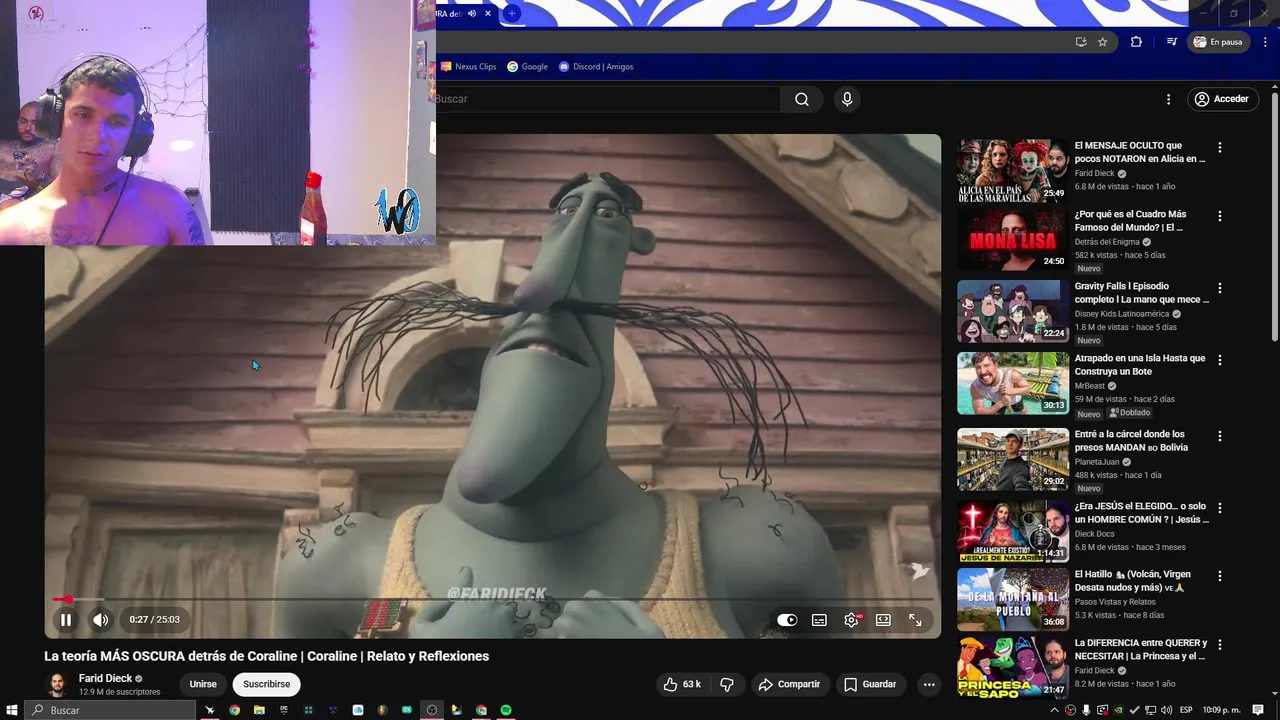Turn on subtitles with the captions icon
1280x720 pixels.
(x=819, y=620)
